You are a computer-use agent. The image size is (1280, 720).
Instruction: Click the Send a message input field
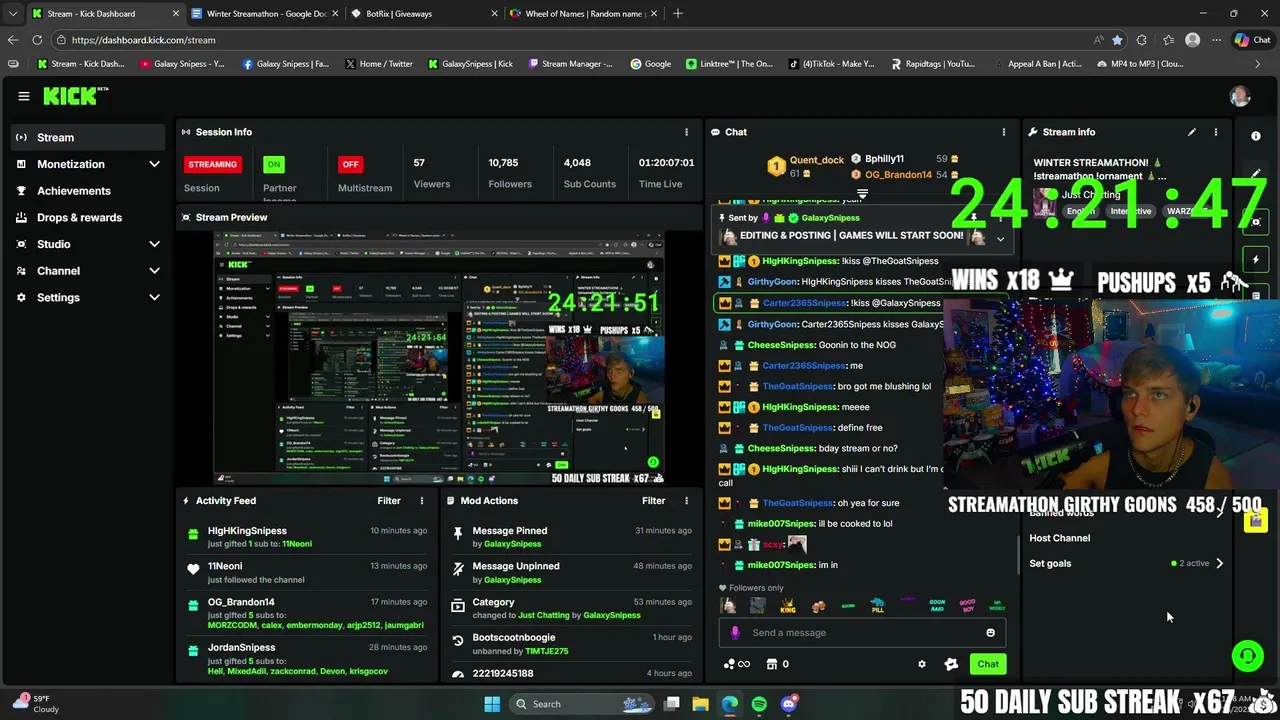coord(862,632)
